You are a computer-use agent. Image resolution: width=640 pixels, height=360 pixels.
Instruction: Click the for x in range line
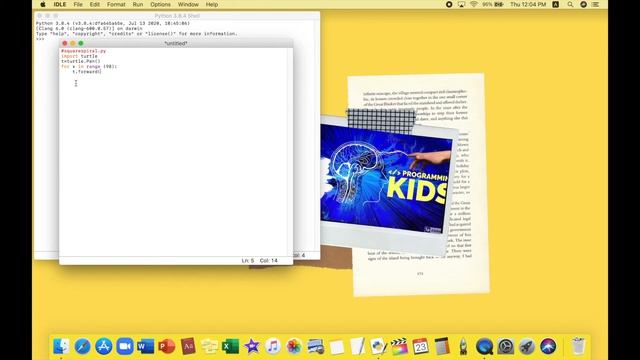coord(89,67)
